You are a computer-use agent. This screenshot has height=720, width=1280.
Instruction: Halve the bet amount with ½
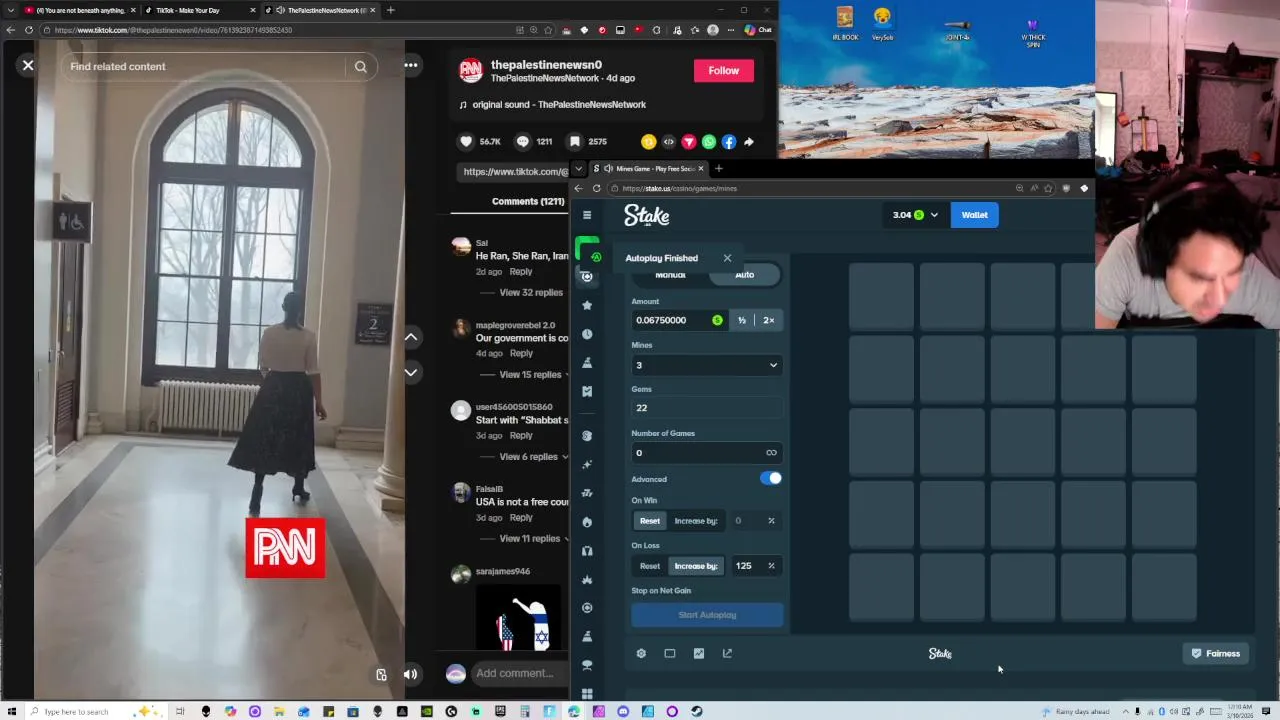tap(742, 320)
